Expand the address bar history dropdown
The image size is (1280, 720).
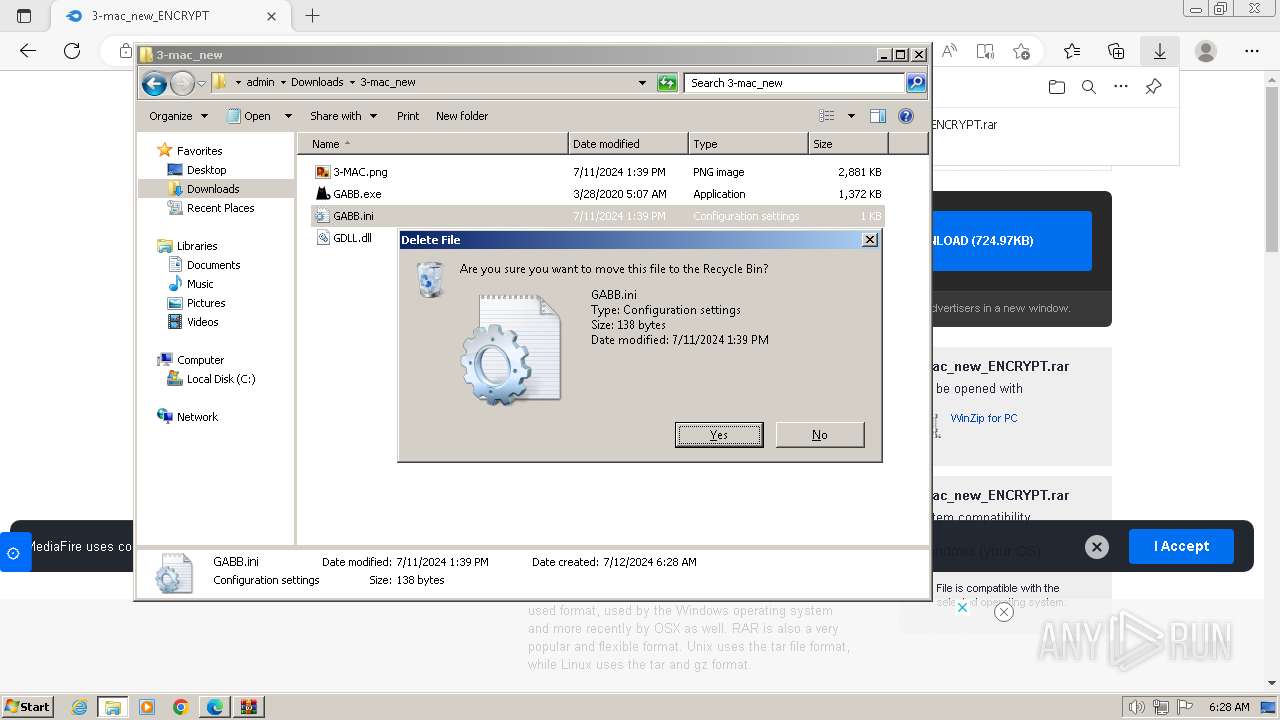tap(642, 83)
